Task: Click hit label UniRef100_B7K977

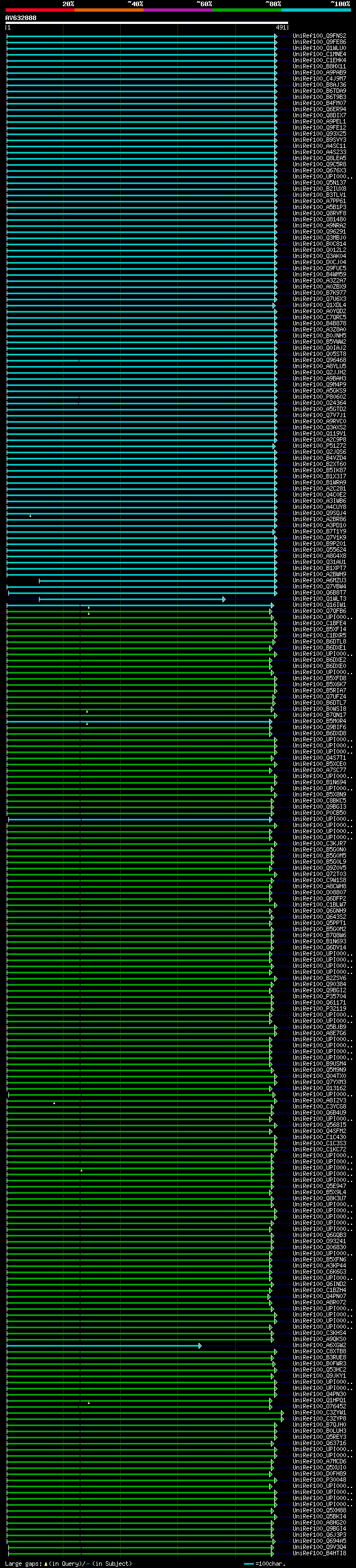Action: point(319,293)
